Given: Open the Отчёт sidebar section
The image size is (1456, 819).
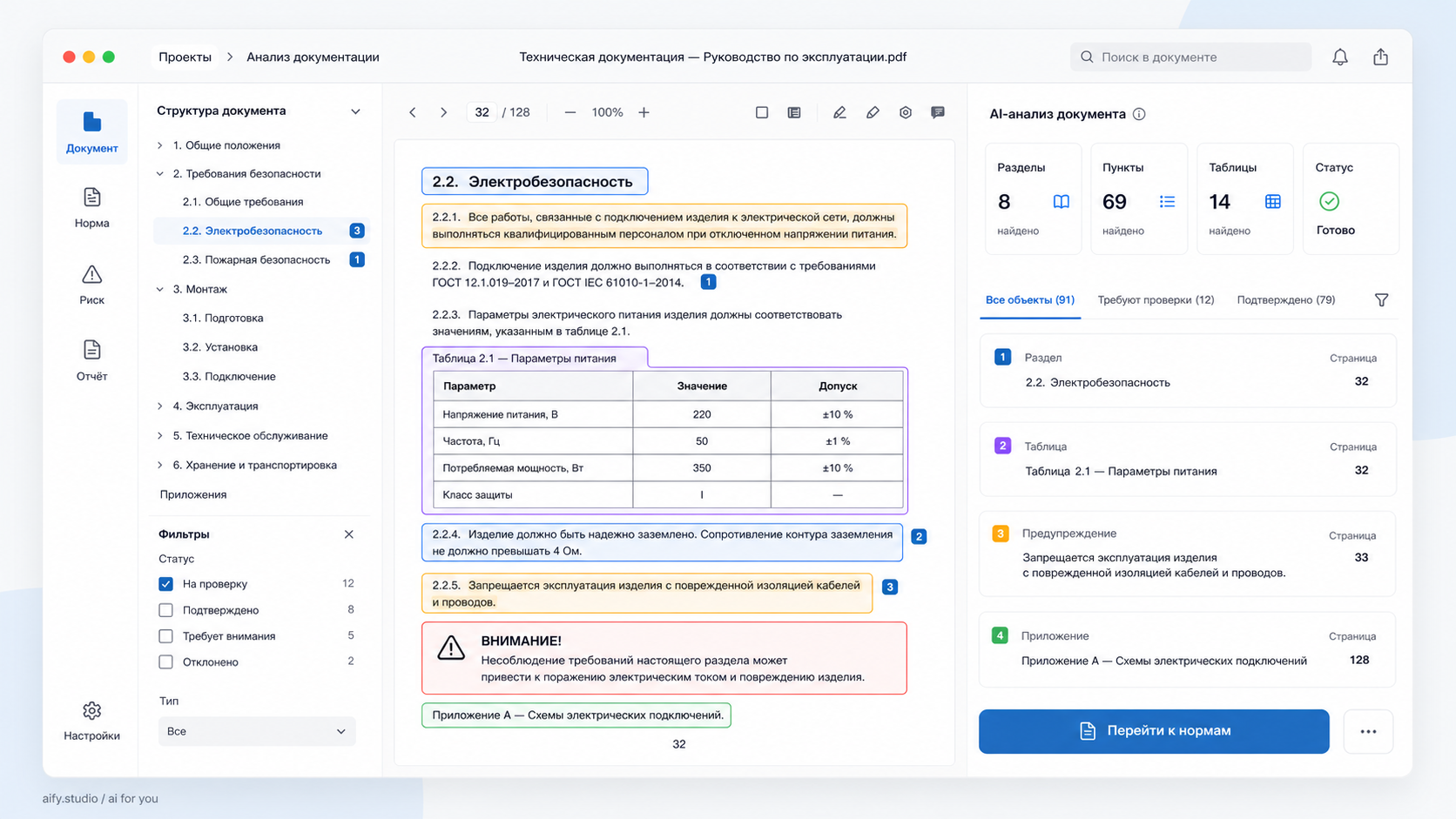Looking at the screenshot, I should point(91,360).
